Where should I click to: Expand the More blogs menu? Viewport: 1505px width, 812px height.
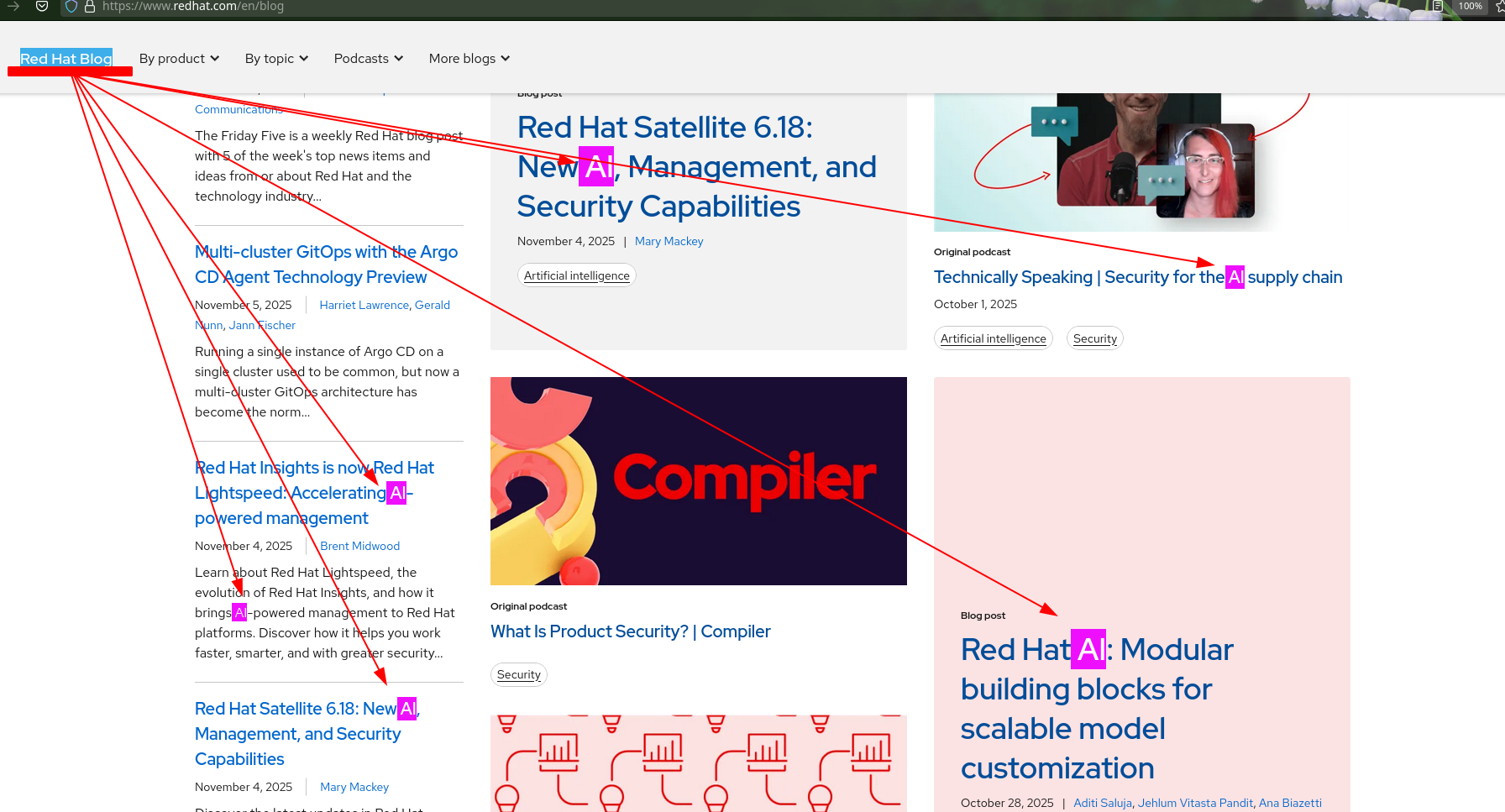[x=469, y=59]
